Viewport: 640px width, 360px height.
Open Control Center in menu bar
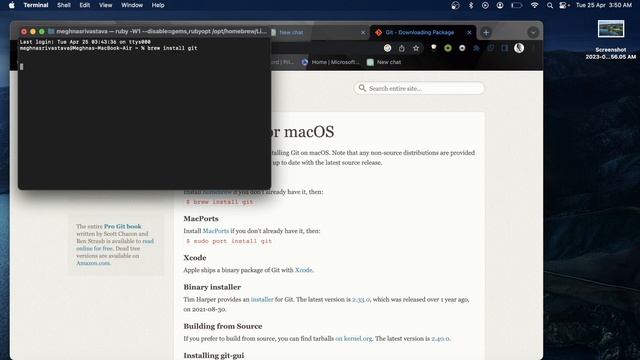click(564, 5)
